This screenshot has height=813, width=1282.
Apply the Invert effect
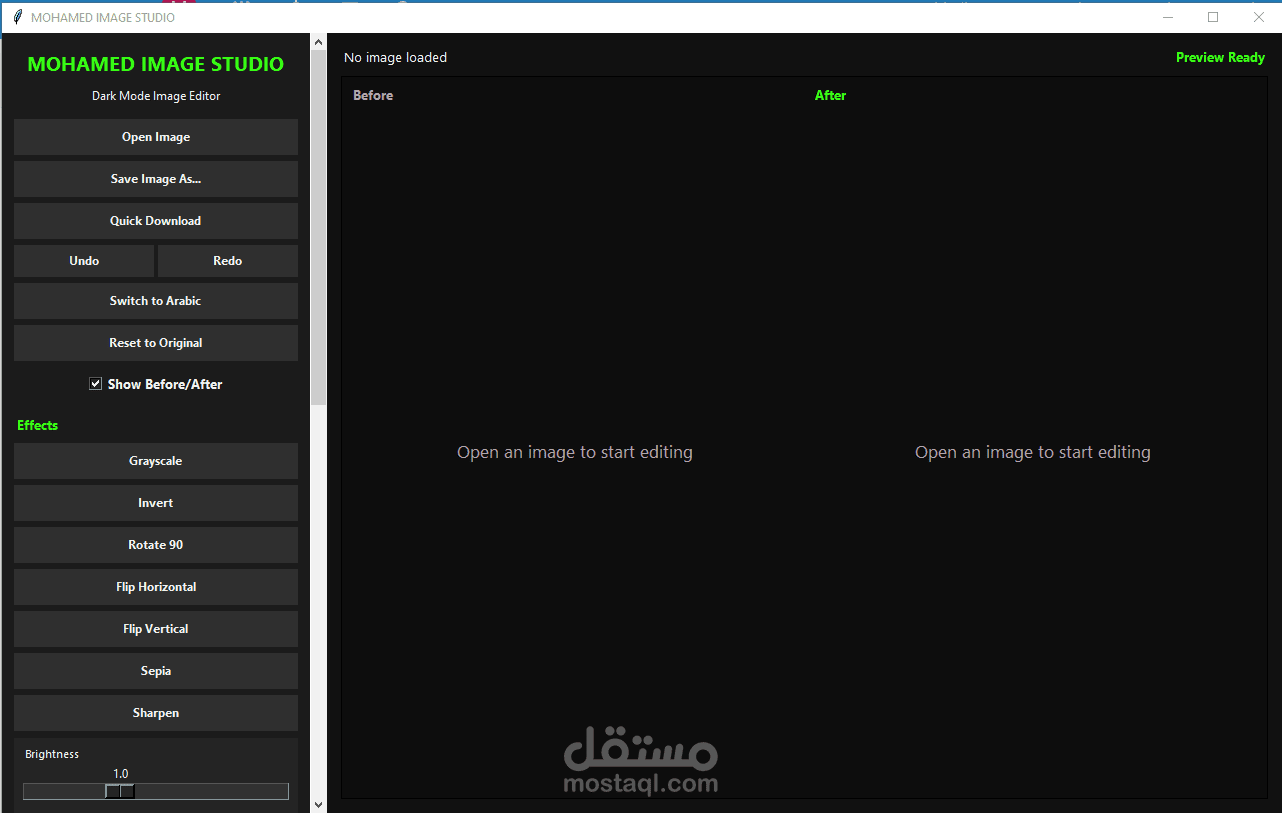pyautogui.click(x=156, y=503)
